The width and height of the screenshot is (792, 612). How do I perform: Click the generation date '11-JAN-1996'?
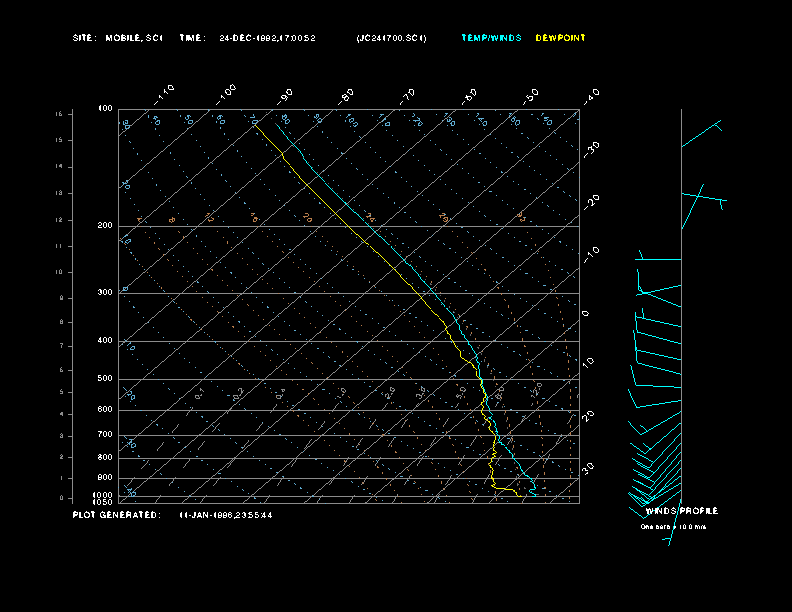coord(205,515)
